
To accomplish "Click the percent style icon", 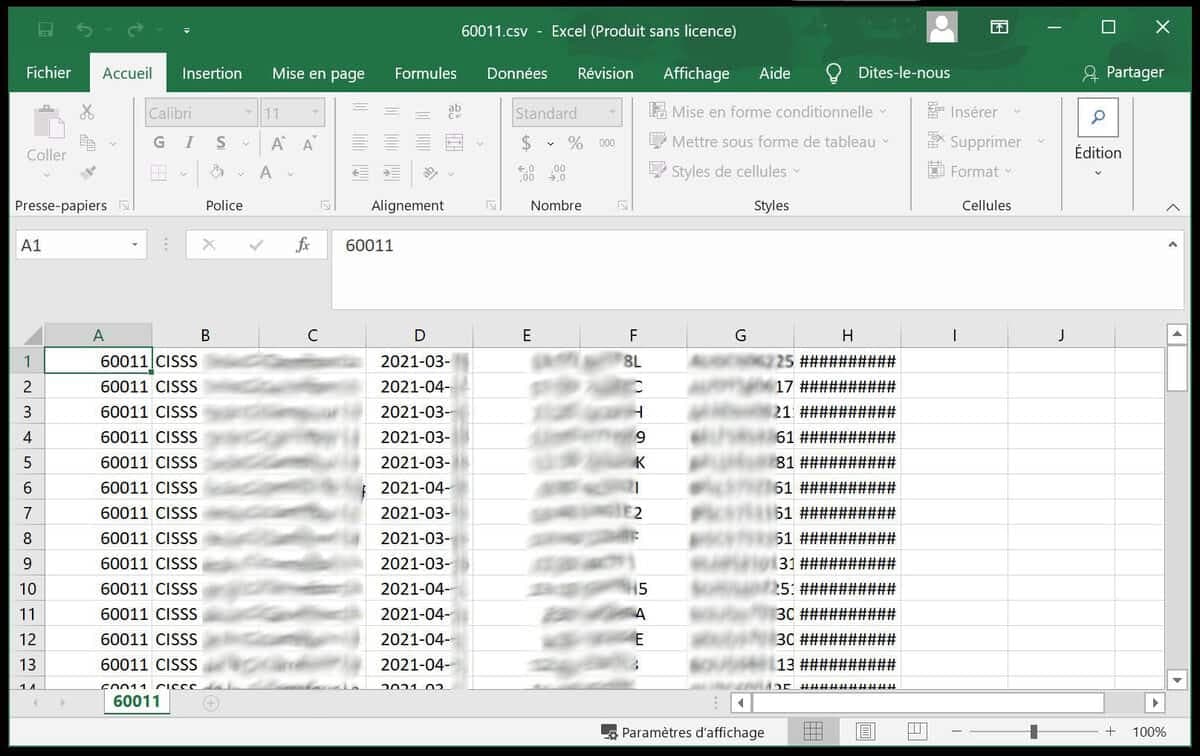I will 575,143.
